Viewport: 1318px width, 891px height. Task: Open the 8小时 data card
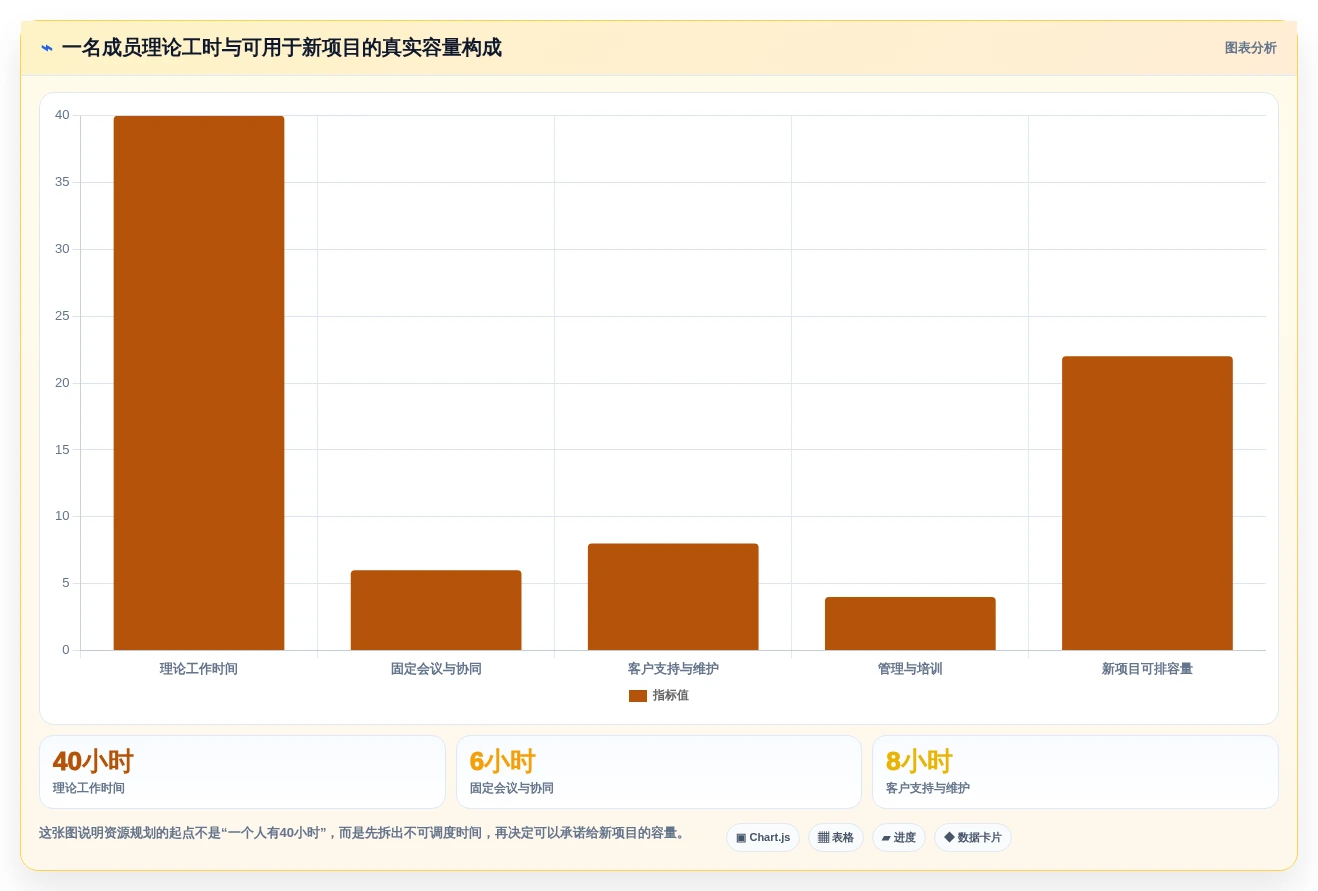[1075, 772]
